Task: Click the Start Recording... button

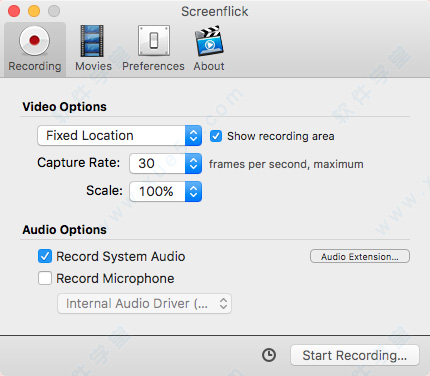Action: (355, 355)
